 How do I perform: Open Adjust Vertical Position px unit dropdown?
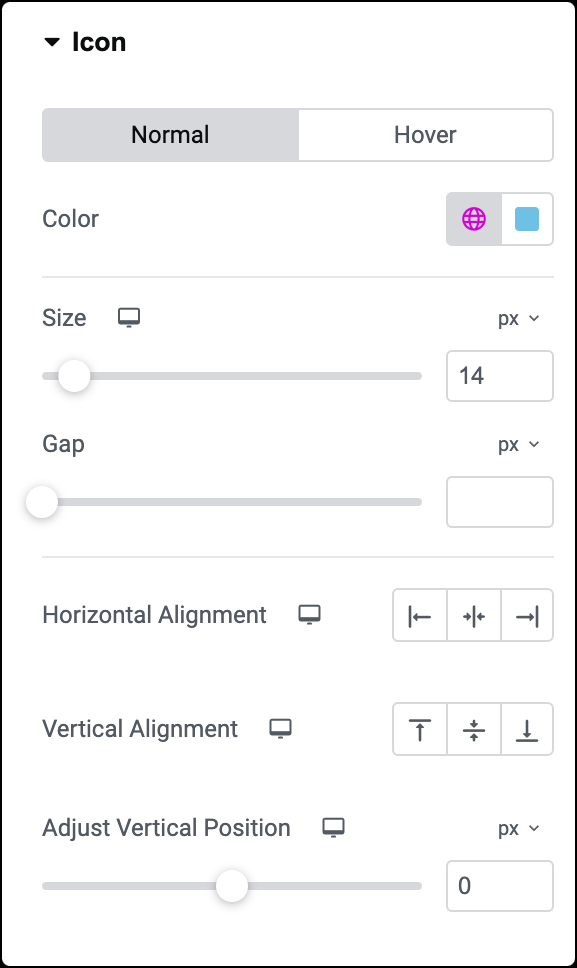coord(519,828)
